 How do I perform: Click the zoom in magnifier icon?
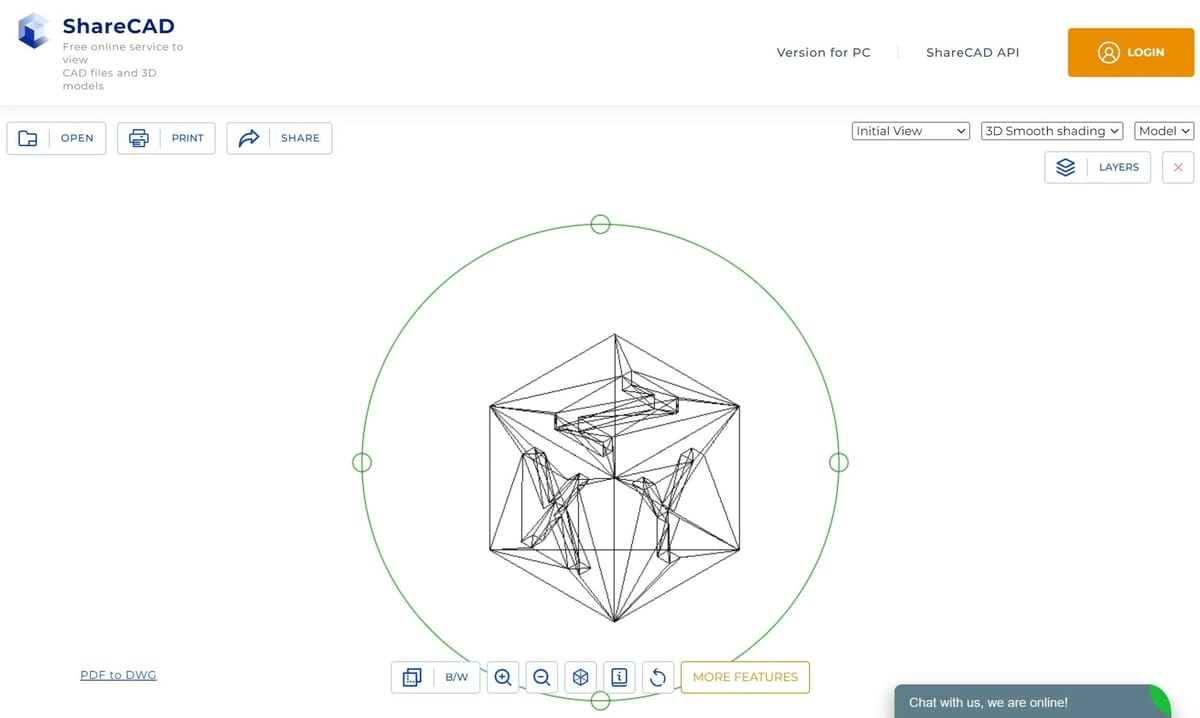[x=503, y=677]
